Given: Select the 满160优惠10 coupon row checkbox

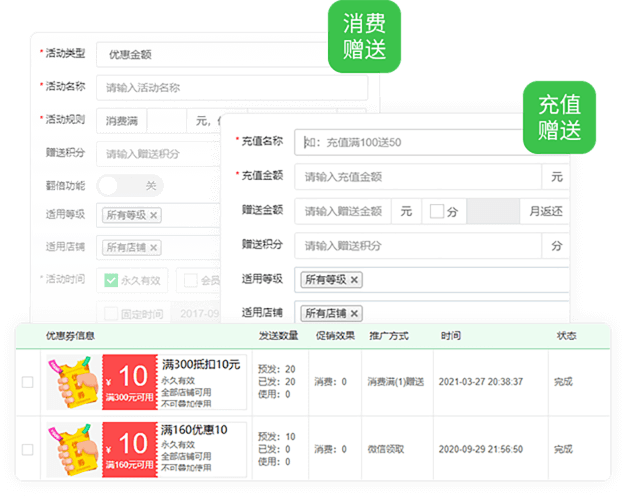Looking at the screenshot, I should point(28,450).
